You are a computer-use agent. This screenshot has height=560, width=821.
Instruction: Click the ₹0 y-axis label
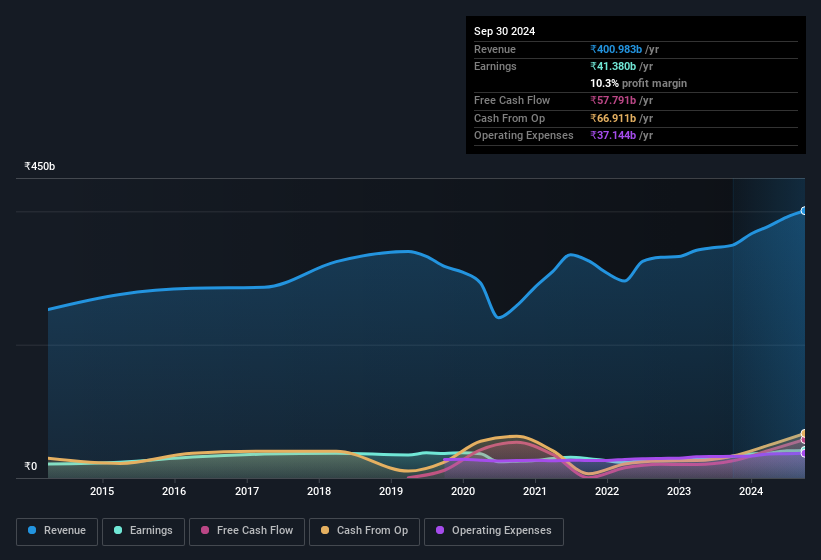(x=30, y=466)
